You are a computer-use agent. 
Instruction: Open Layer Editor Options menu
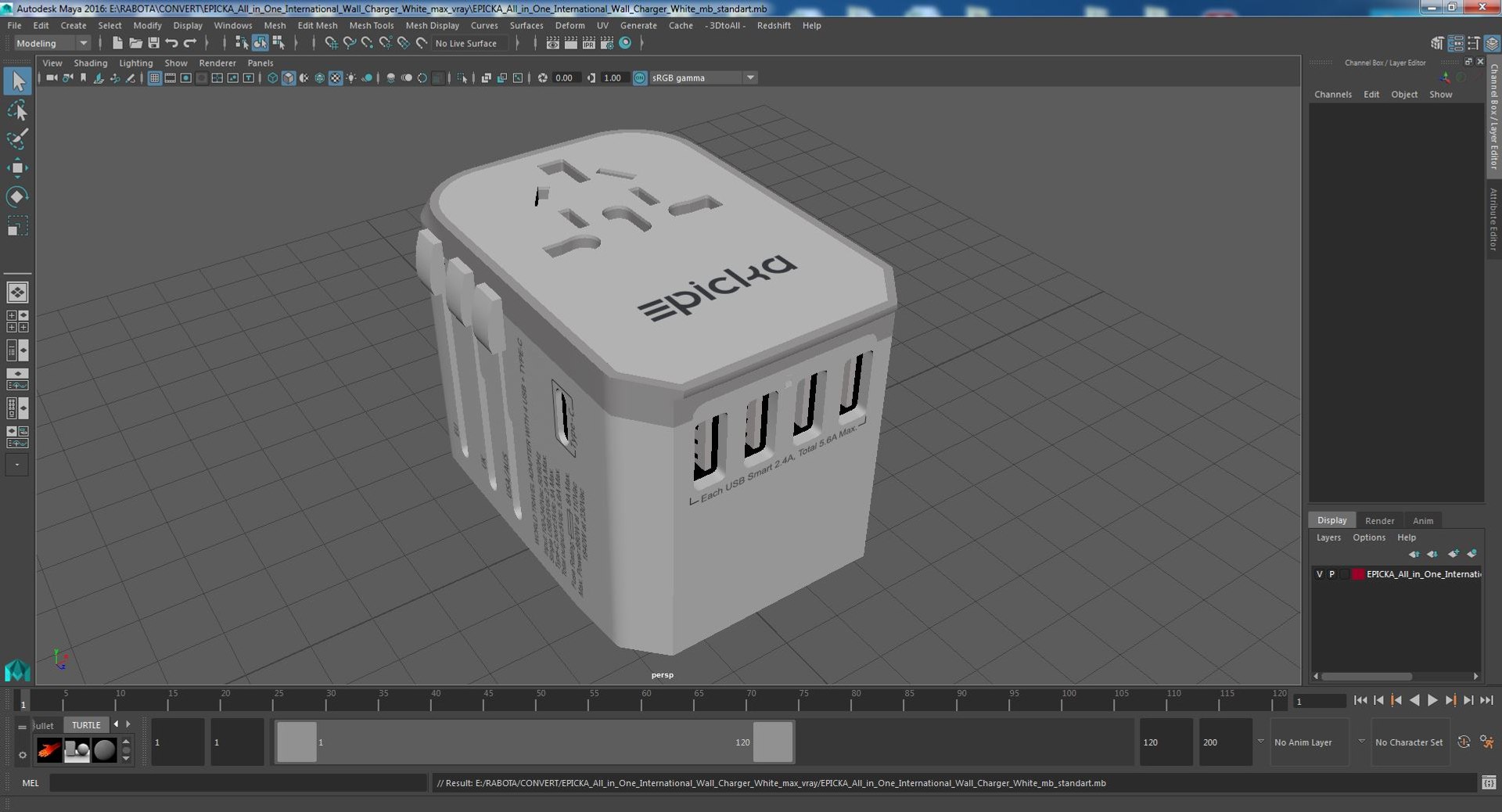[1368, 537]
